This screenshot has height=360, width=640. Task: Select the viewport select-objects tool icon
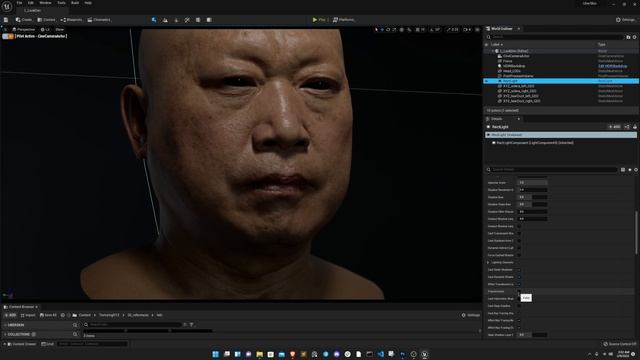click(x=376, y=29)
